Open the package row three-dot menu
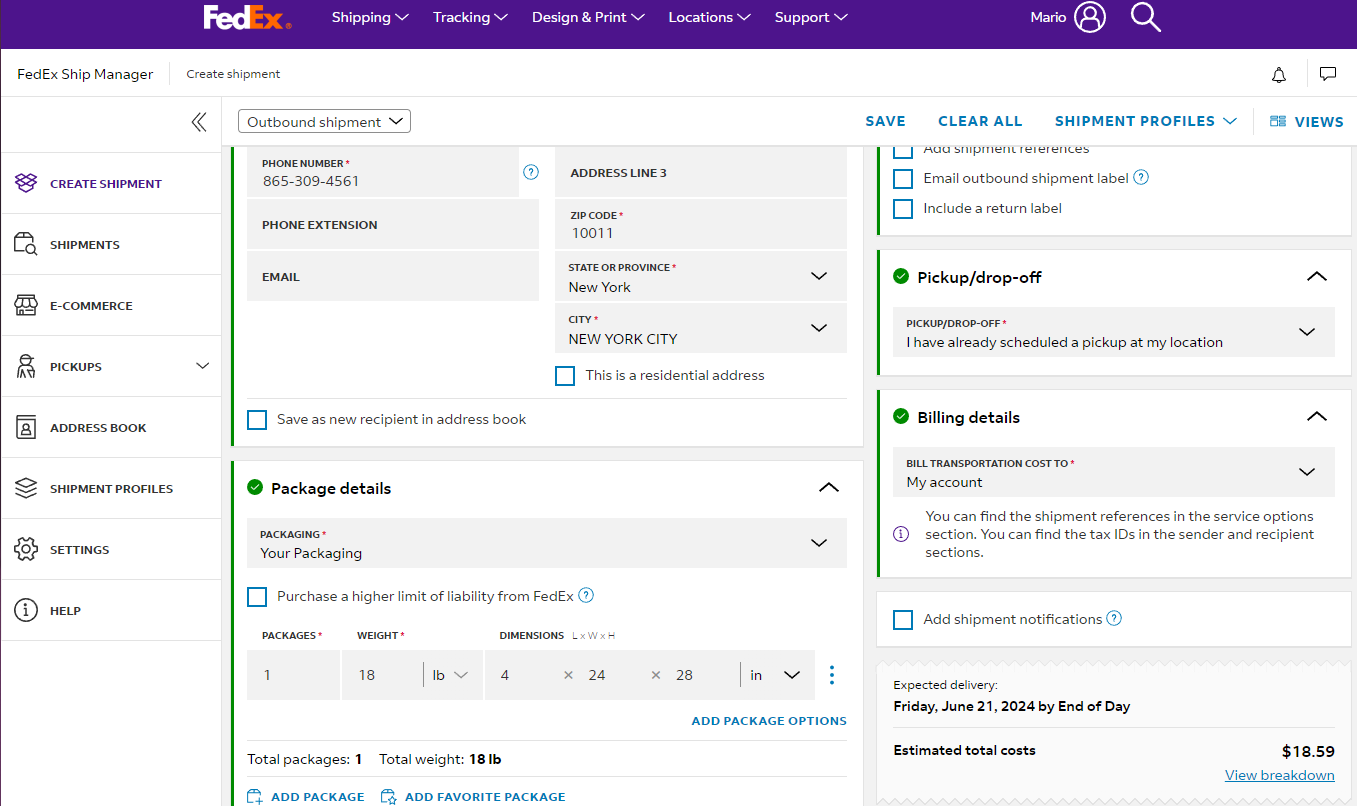Image resolution: width=1357 pixels, height=806 pixels. click(x=832, y=675)
